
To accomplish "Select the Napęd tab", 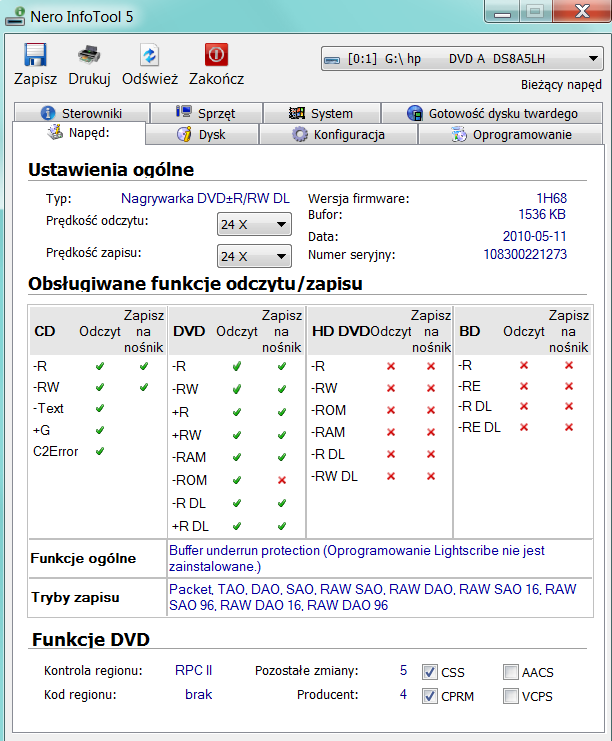I will click(79, 133).
